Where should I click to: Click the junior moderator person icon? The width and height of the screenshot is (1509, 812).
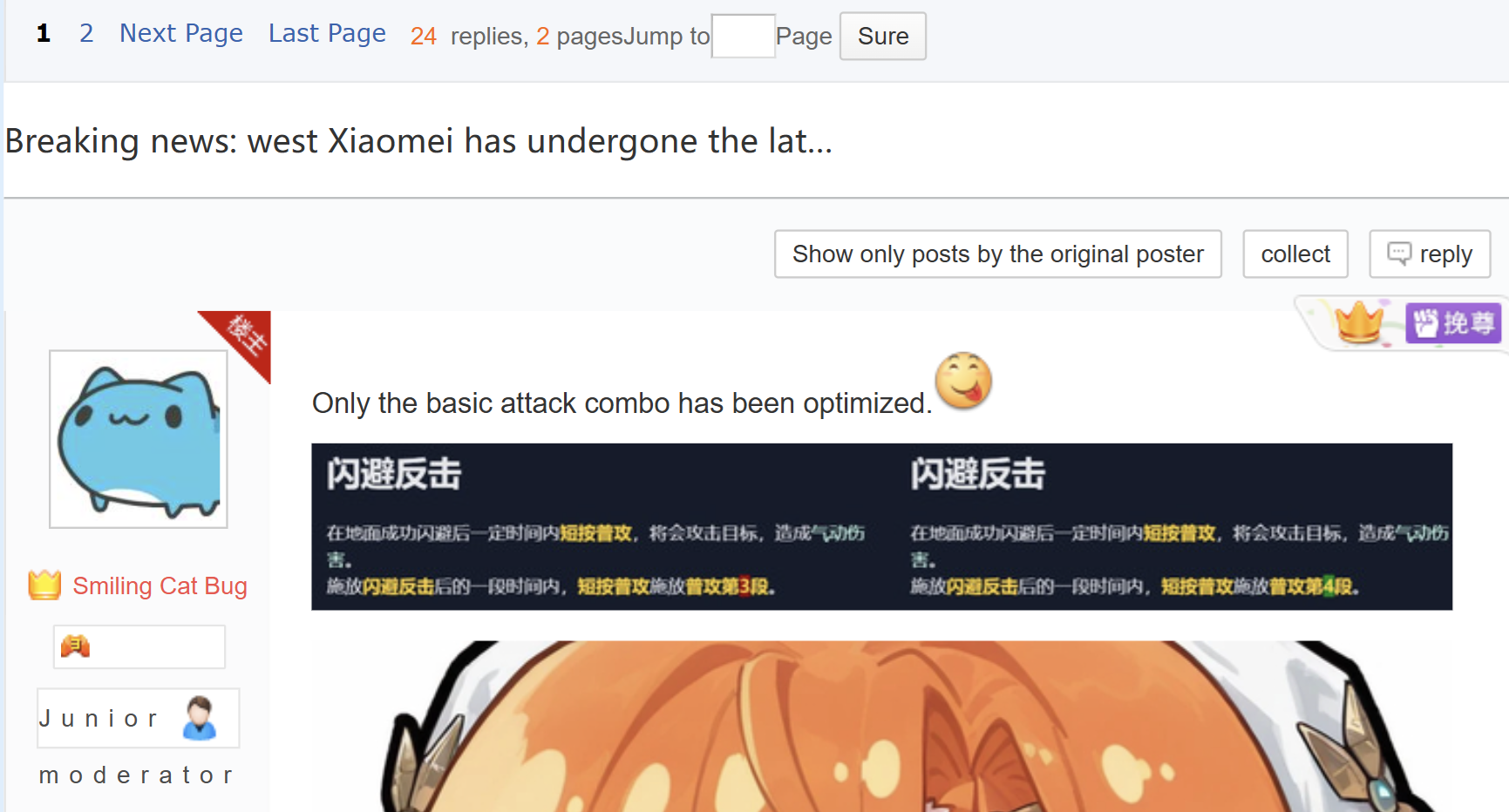click(x=200, y=718)
